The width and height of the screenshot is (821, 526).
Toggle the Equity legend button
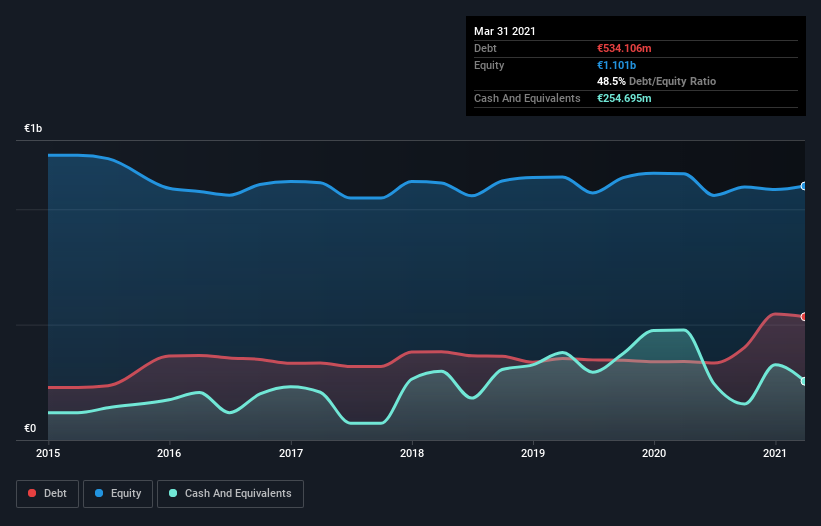118,494
